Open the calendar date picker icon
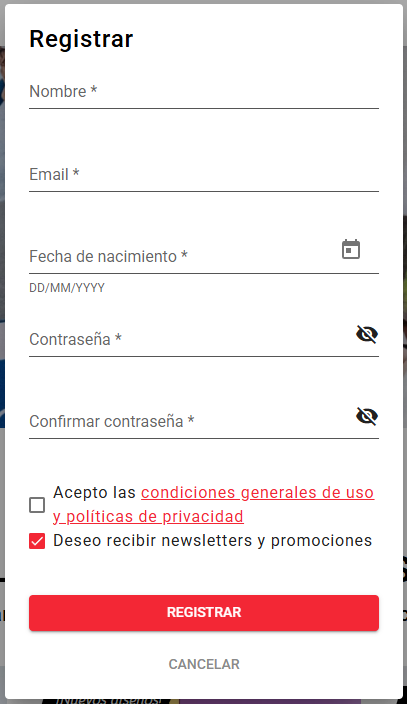 351,249
